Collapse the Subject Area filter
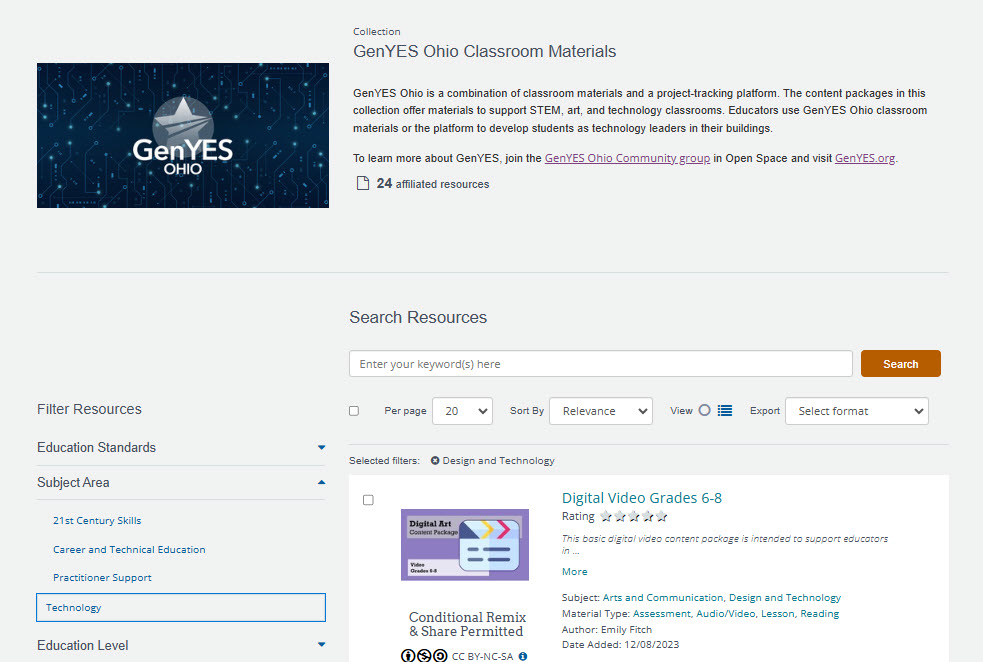Image resolution: width=983 pixels, height=662 pixels. tap(181, 483)
